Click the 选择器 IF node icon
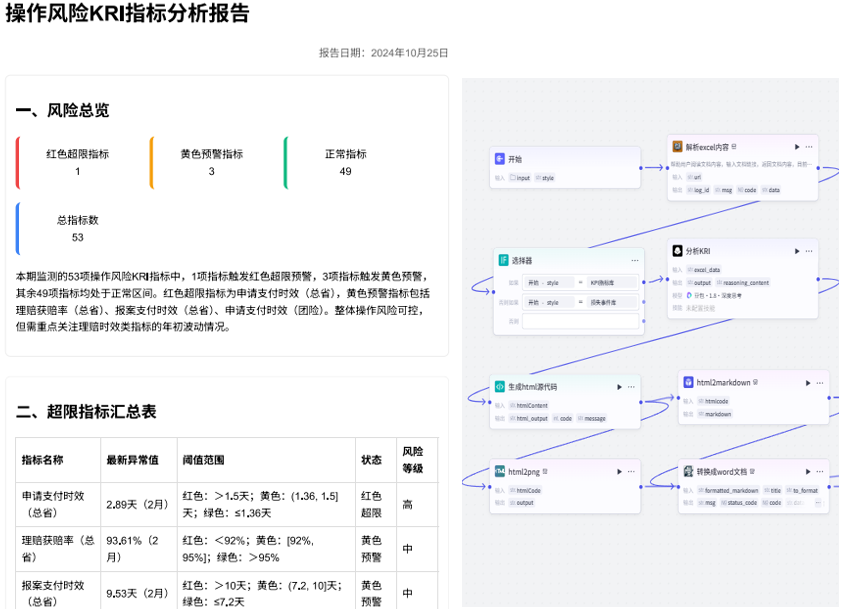 point(503,260)
